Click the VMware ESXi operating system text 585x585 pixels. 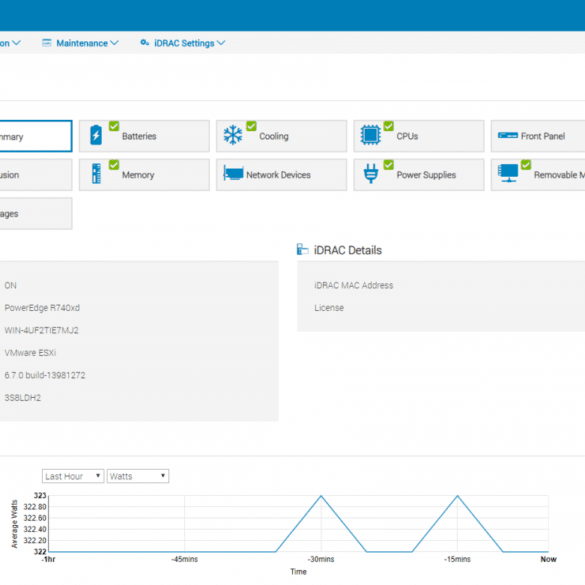pyautogui.click(x=30, y=353)
